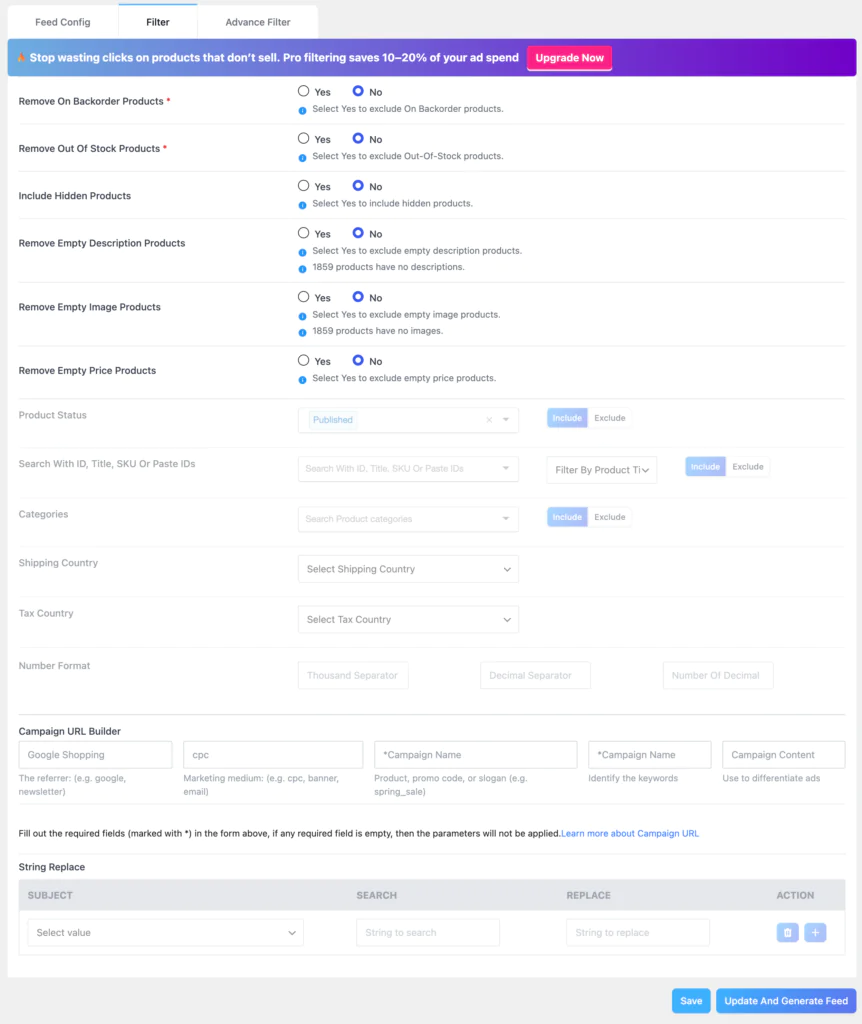Screen dimensions: 862x1024
Task: Click info icon beside 'Select Yes to exclude empty price products'
Action: (x=302, y=379)
